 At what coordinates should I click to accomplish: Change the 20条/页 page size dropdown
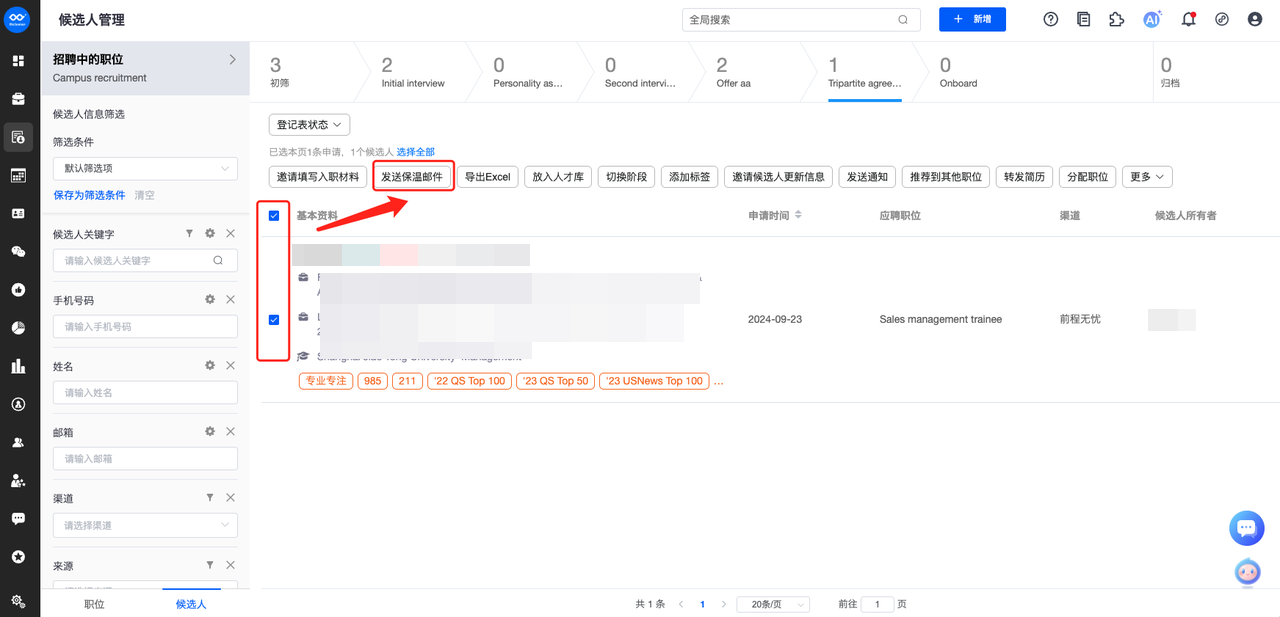(x=773, y=604)
